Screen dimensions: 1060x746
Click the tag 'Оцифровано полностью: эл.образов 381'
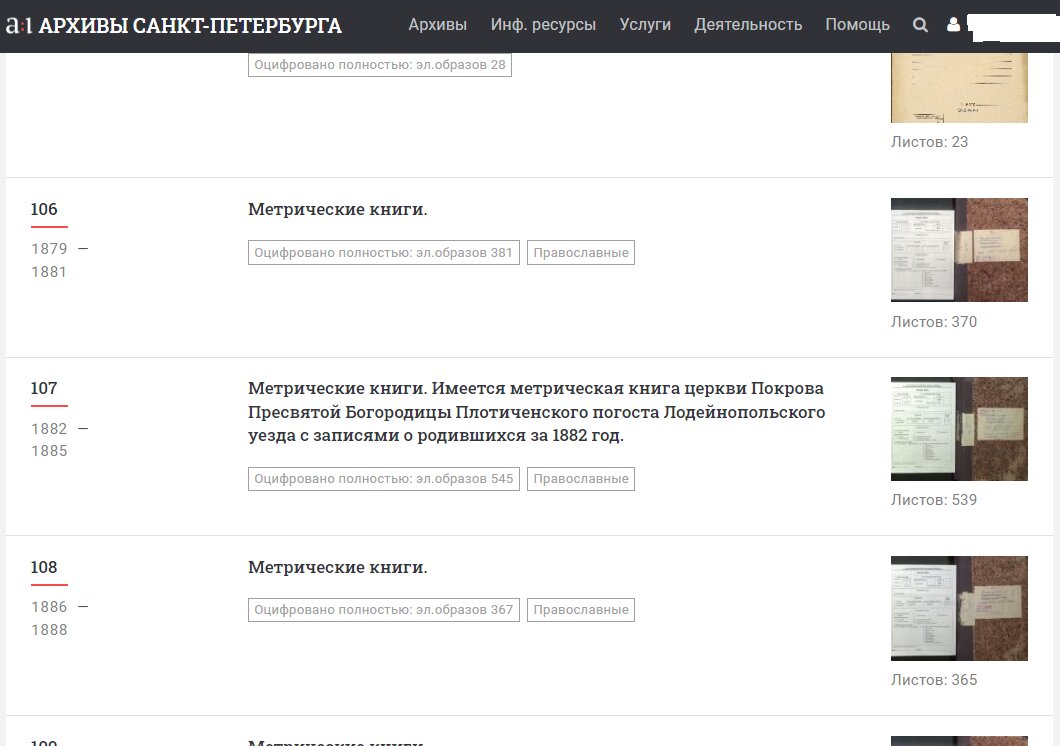(383, 253)
